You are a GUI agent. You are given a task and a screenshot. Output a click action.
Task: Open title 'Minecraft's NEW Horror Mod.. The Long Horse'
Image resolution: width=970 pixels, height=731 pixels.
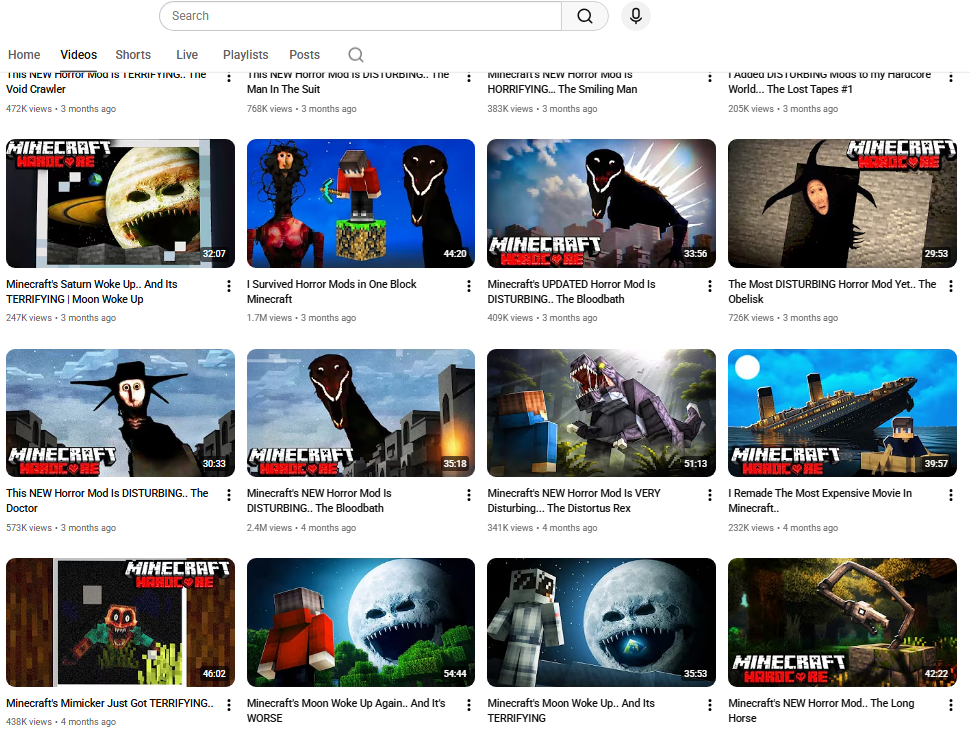(821, 711)
